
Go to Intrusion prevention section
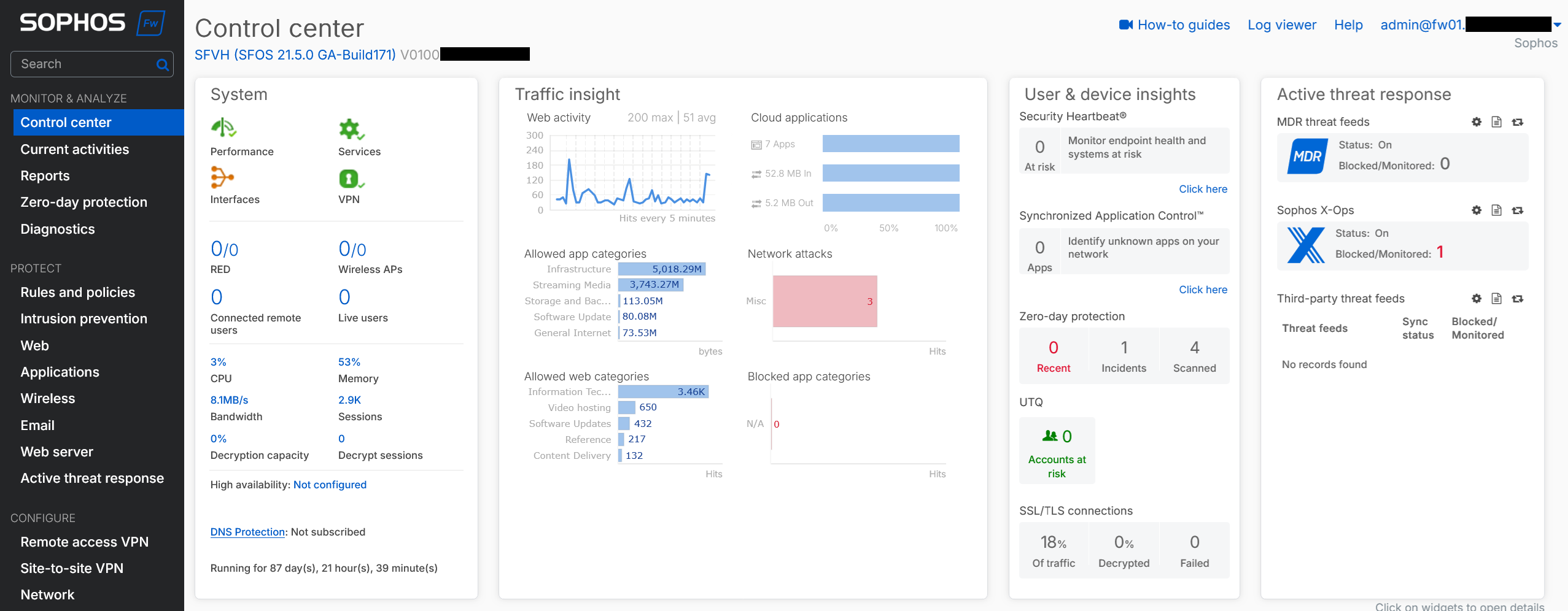tap(83, 318)
